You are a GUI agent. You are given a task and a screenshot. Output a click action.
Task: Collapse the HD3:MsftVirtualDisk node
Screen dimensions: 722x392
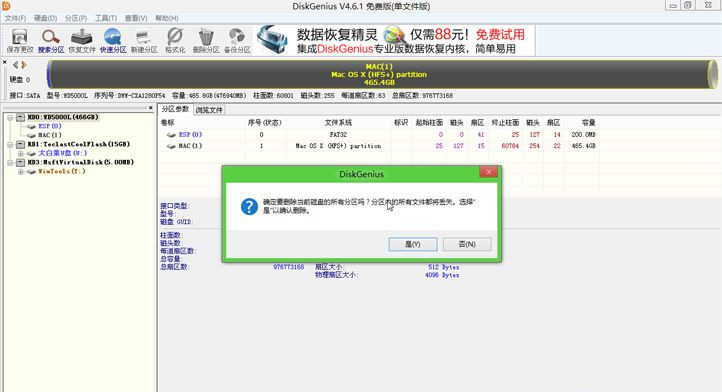coord(10,163)
